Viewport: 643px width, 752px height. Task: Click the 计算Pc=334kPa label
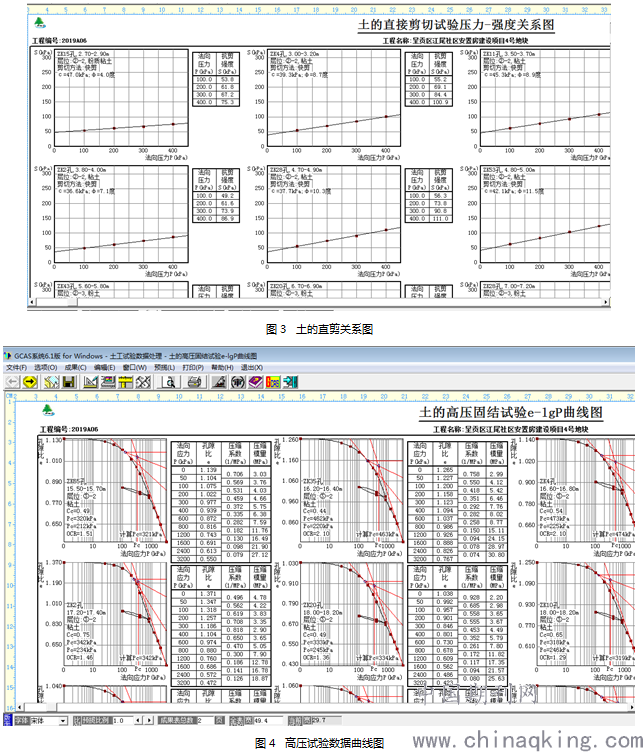pos(375,657)
